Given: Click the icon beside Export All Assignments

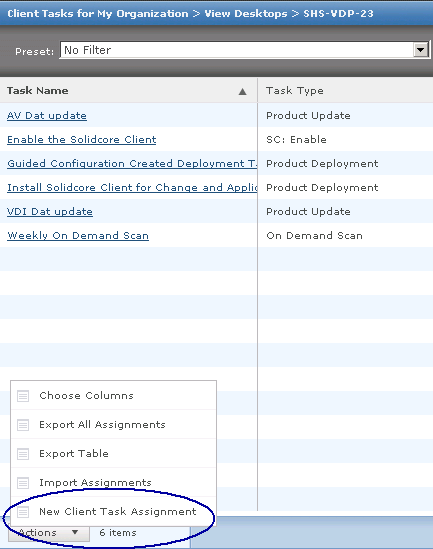Looking at the screenshot, I should point(23,425).
